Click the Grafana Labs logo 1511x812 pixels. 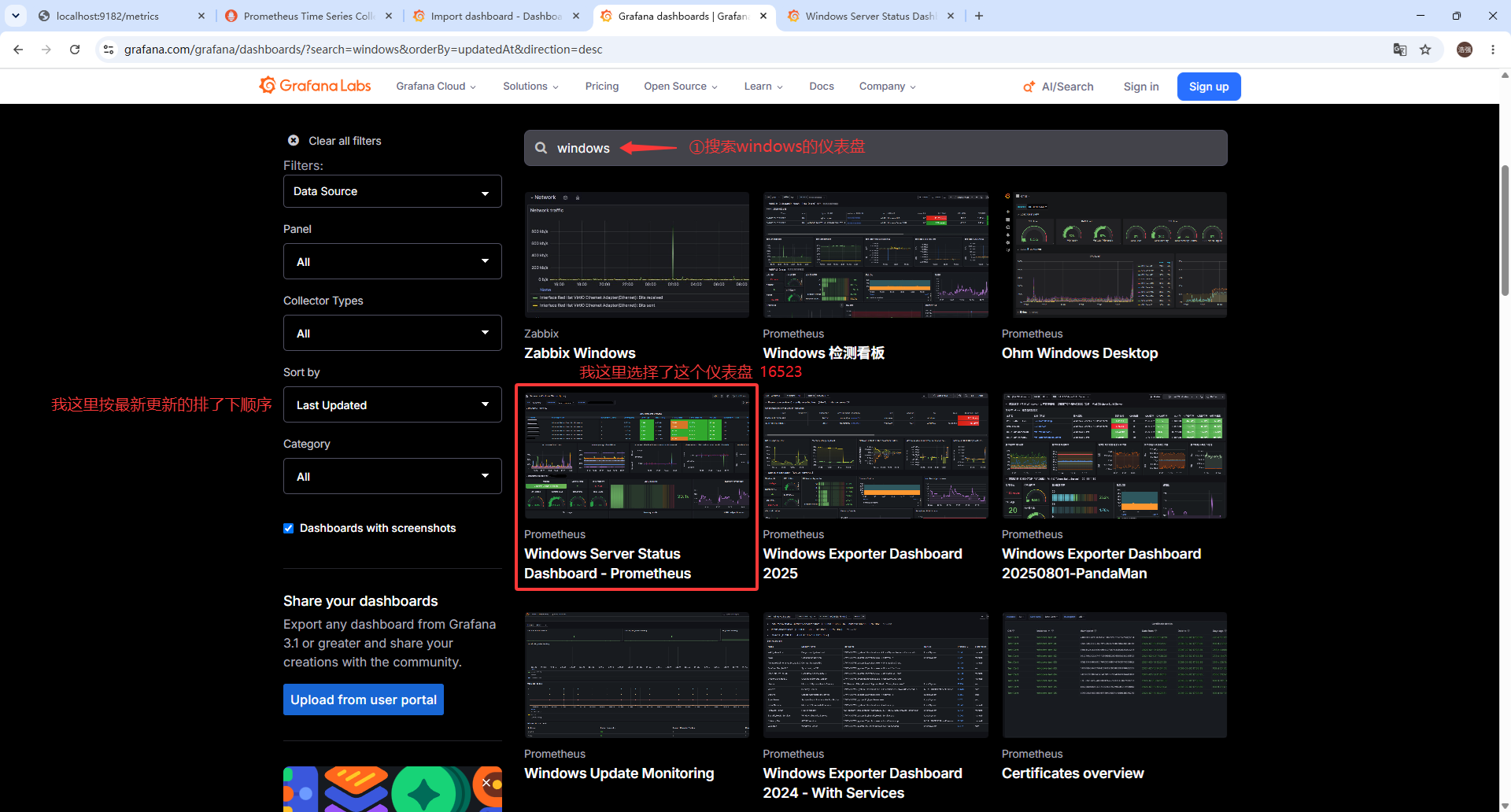point(315,86)
